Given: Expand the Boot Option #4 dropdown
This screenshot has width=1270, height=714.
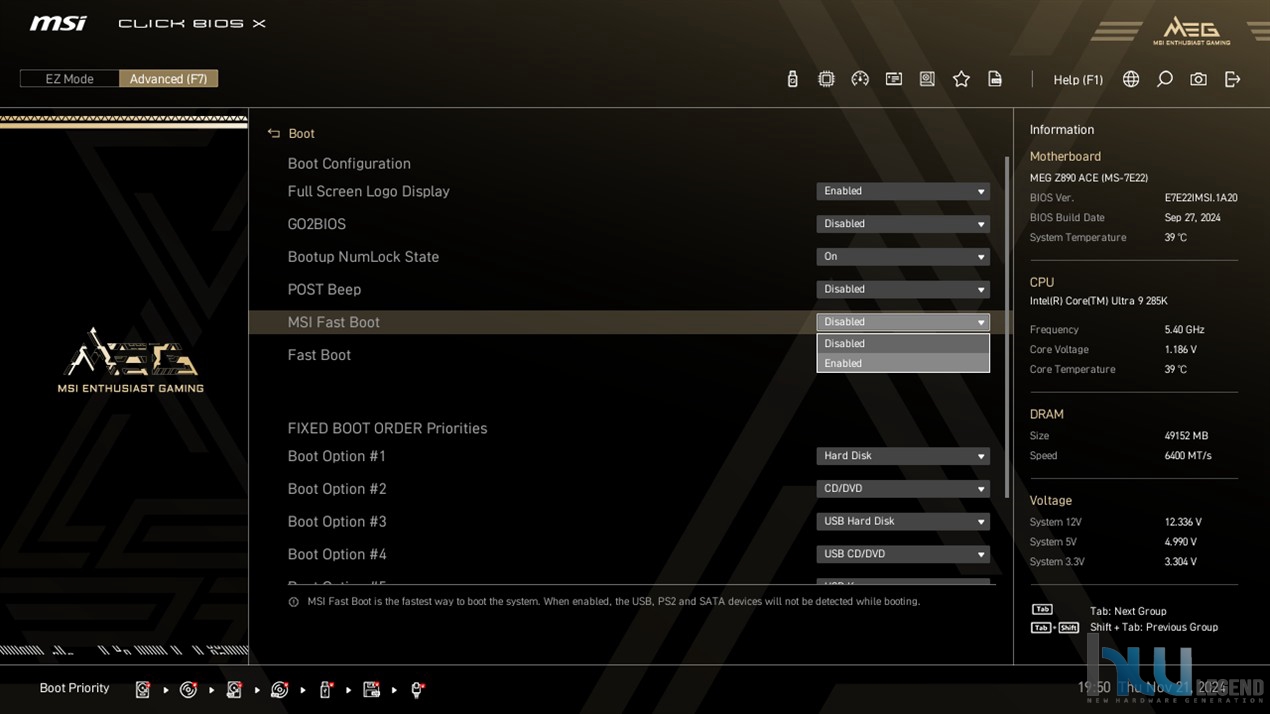Looking at the screenshot, I should [903, 554].
